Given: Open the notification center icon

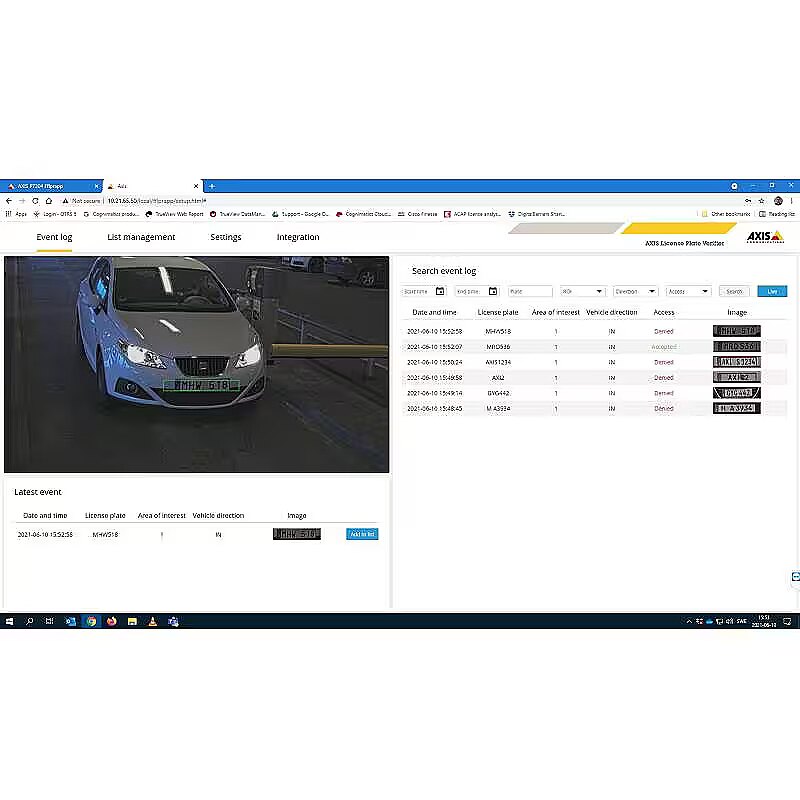Looking at the screenshot, I should tap(787, 621).
